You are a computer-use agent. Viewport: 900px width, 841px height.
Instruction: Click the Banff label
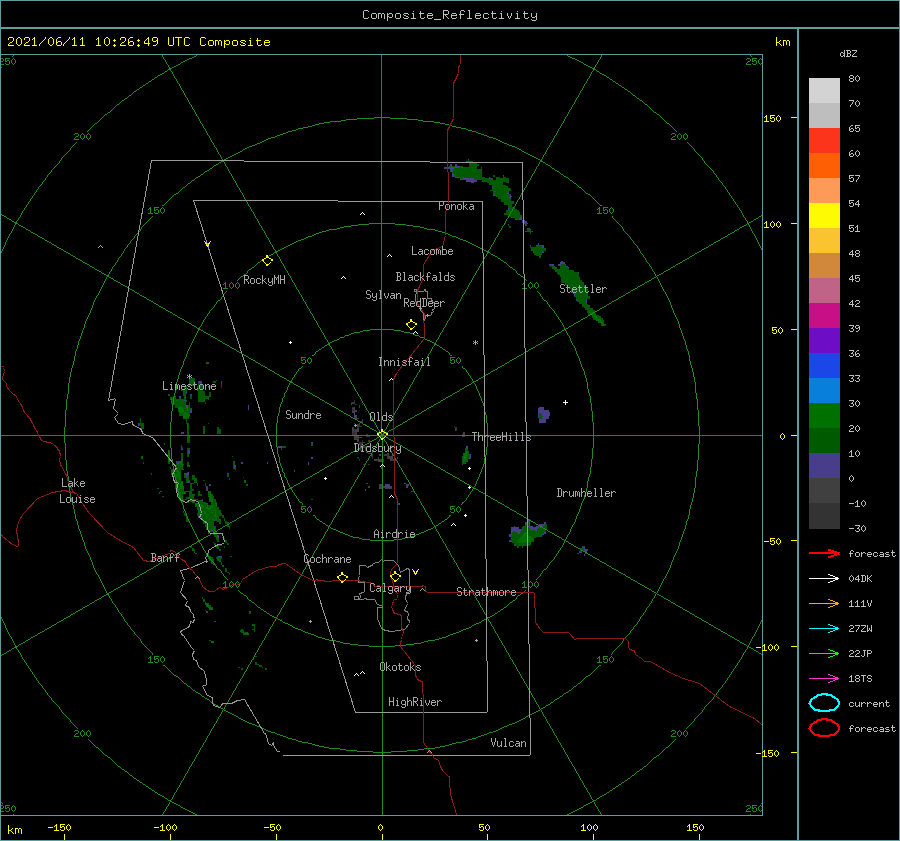tap(165, 557)
